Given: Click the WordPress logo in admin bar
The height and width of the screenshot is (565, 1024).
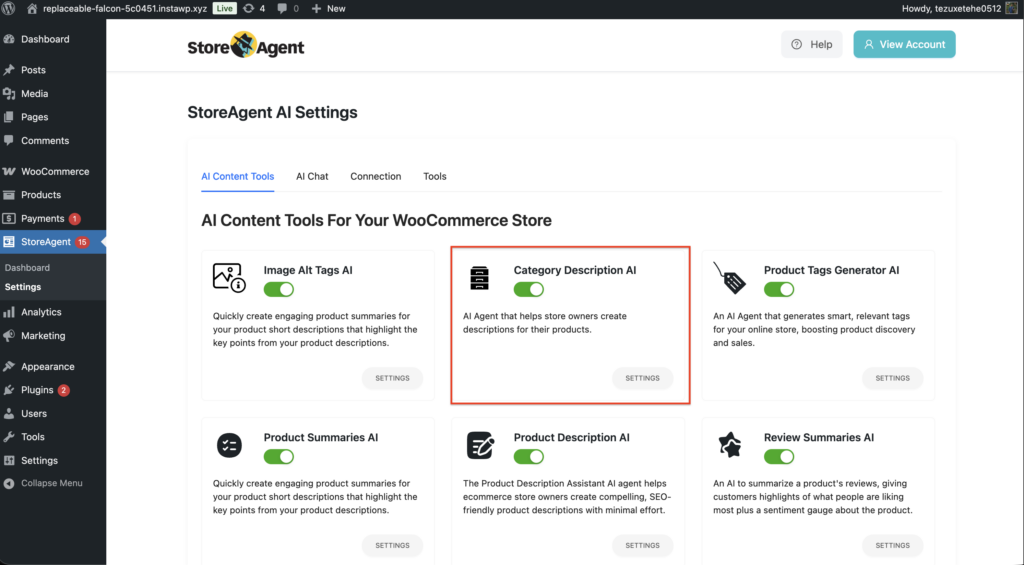Looking at the screenshot, I should 10,8.
